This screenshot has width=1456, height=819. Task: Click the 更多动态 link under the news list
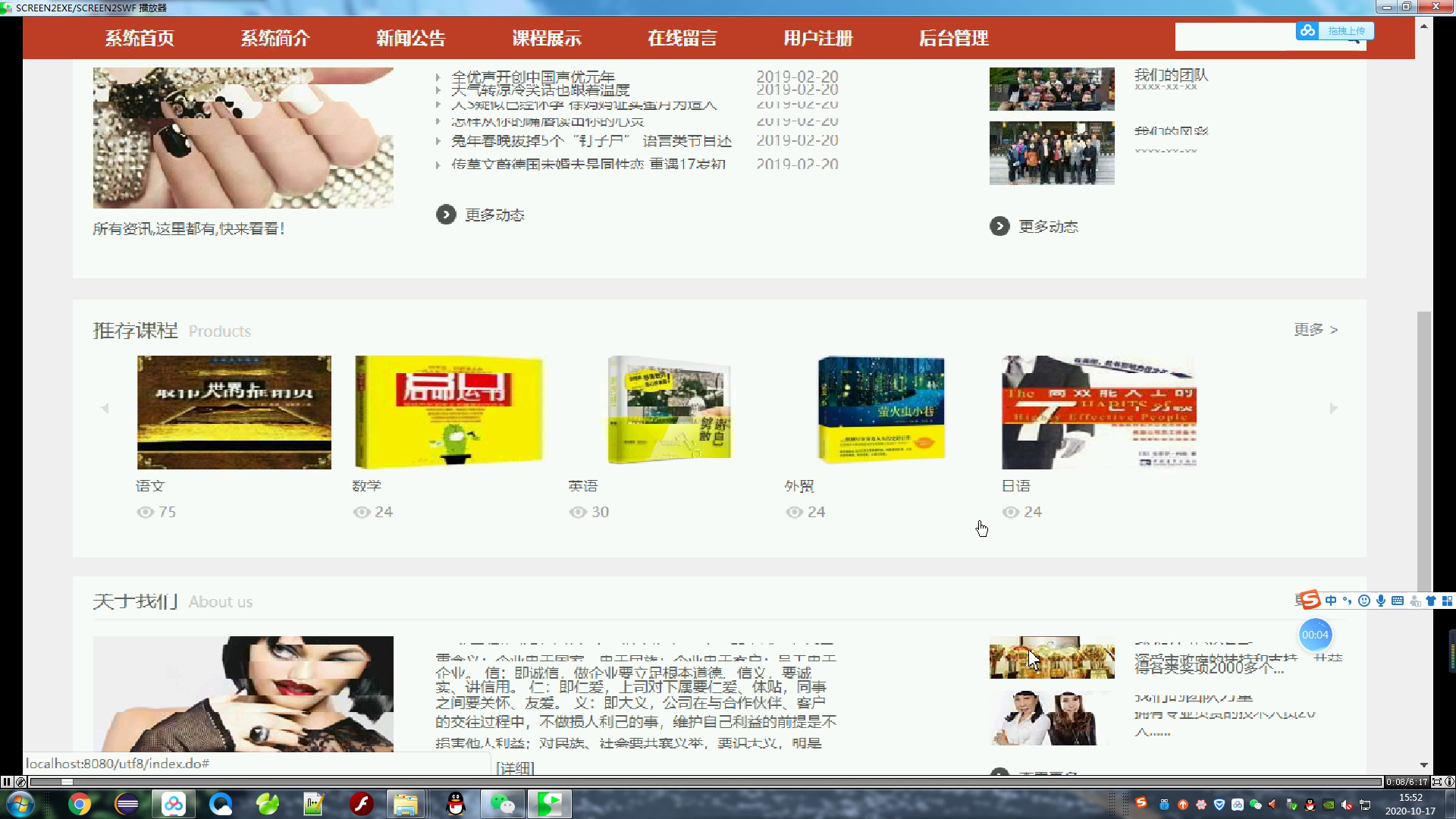tap(494, 215)
